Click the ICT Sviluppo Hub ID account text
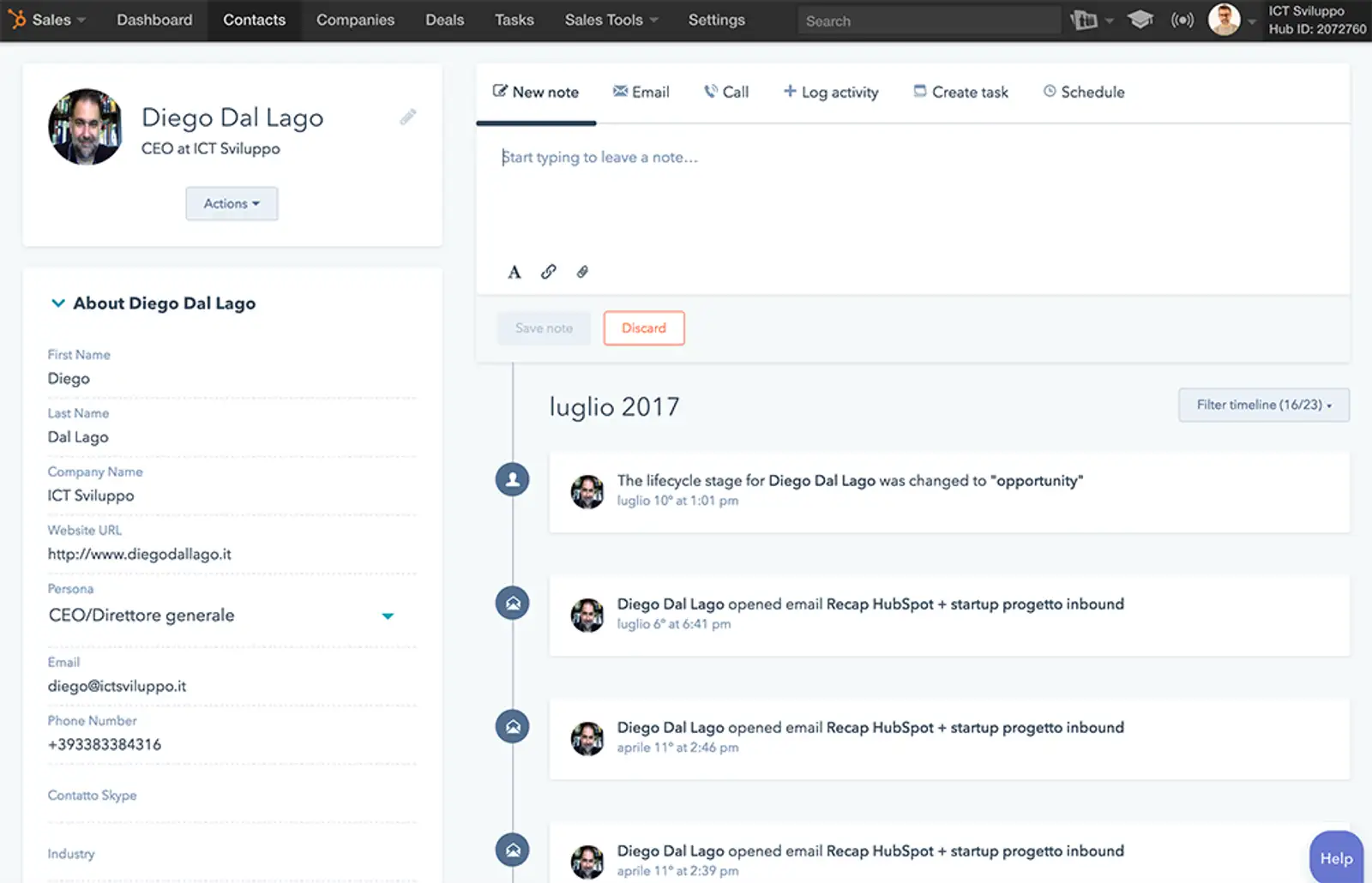This screenshot has width=1372, height=883. (1317, 20)
